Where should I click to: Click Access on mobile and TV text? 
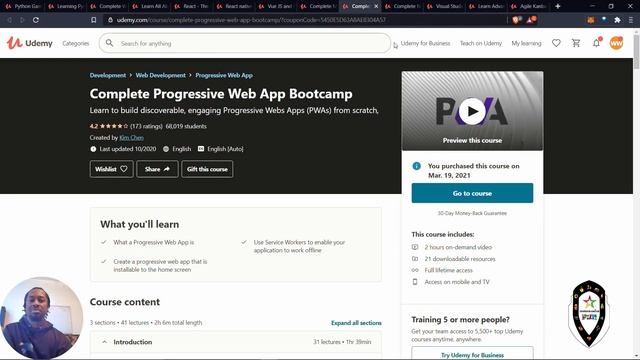(457, 282)
